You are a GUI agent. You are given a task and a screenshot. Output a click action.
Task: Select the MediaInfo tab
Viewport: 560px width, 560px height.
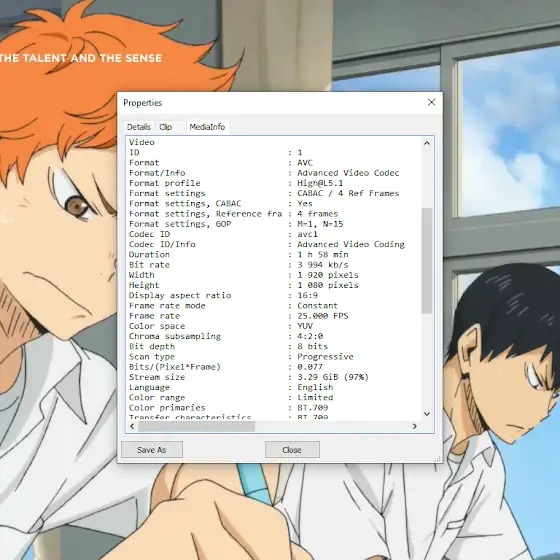(x=207, y=127)
